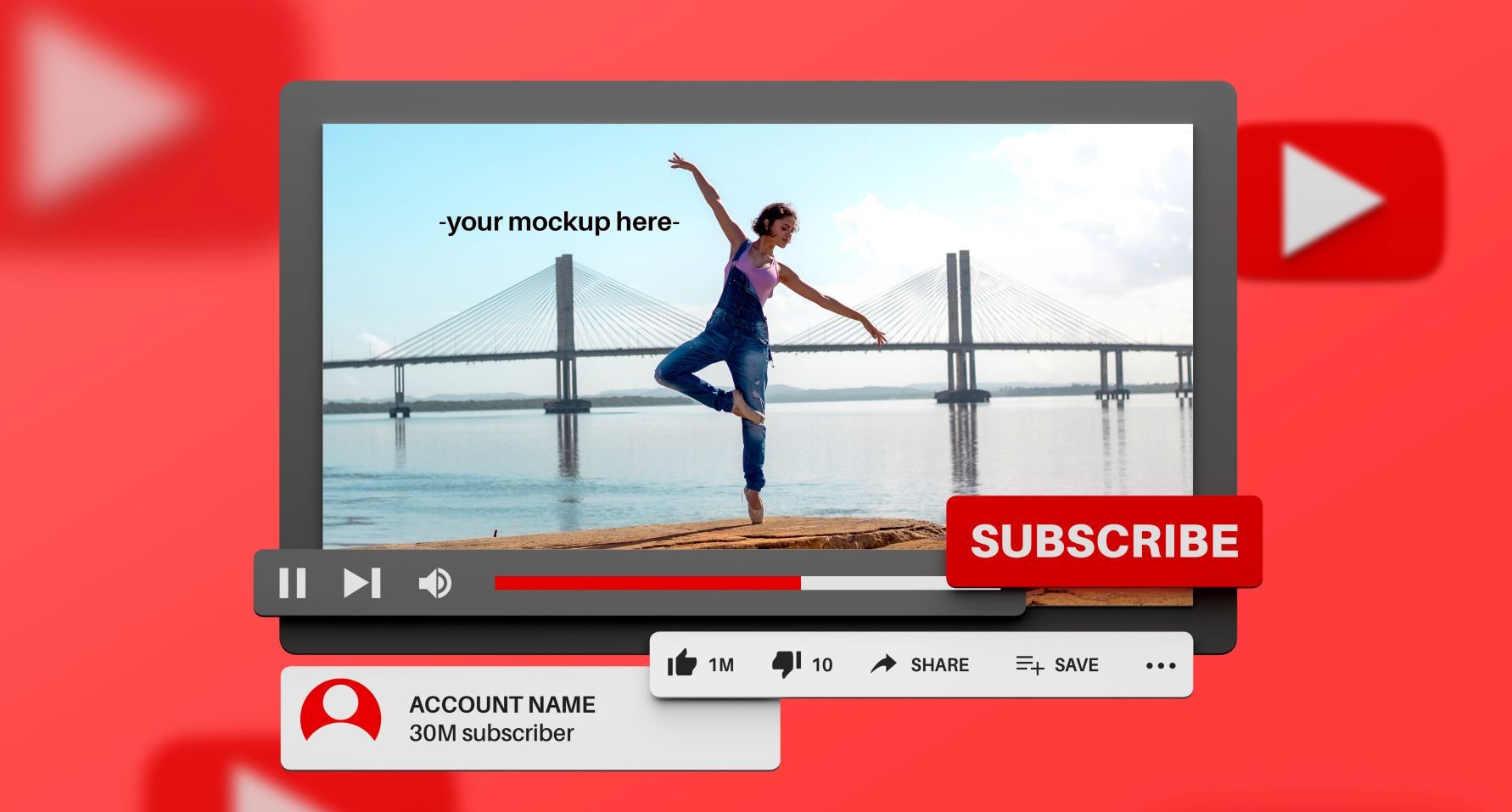Click the red video progress bar
1512x812 pixels.
[647, 583]
